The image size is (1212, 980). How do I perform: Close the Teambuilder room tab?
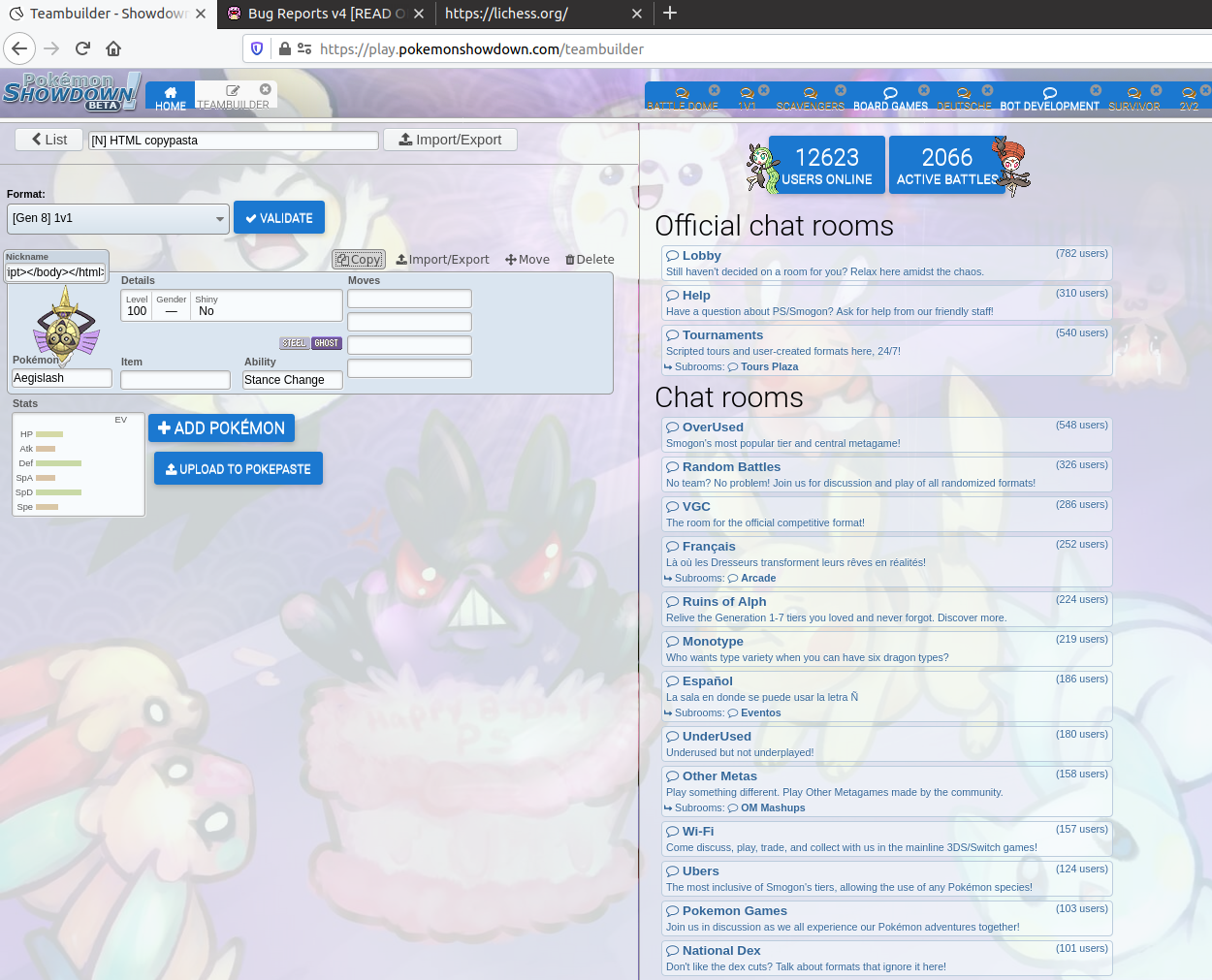(x=266, y=89)
